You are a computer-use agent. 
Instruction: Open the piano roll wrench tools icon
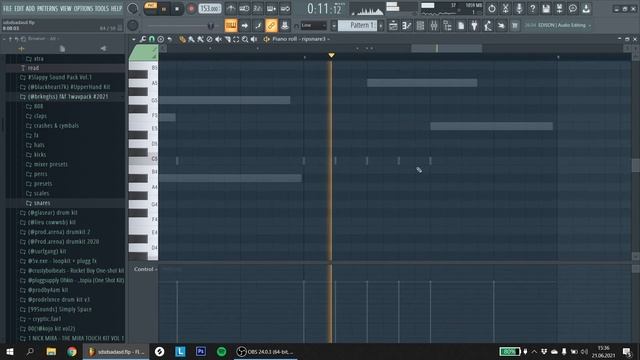(x=142, y=39)
